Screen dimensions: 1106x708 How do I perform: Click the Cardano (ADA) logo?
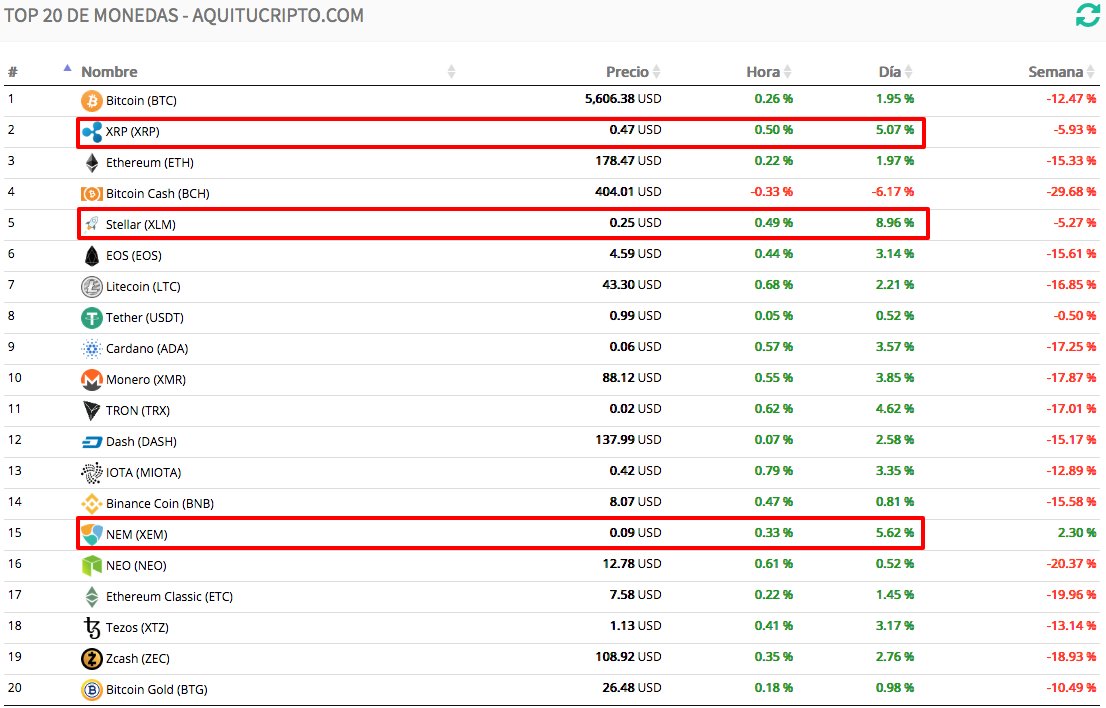click(x=92, y=348)
